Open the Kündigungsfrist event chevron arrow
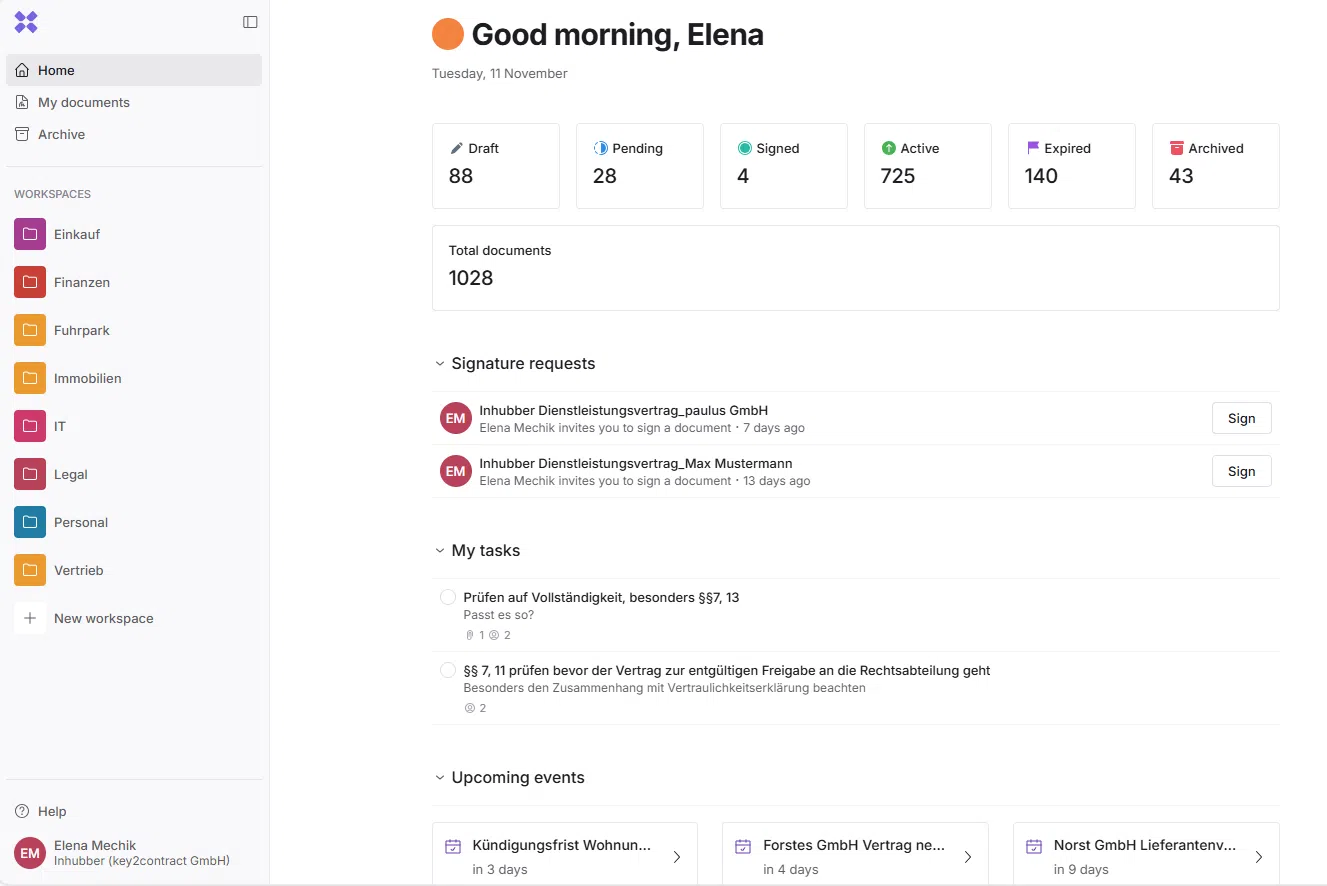The image size is (1327, 886). [677, 857]
